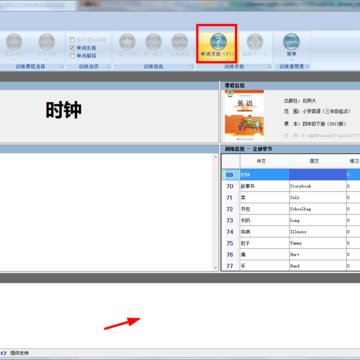Viewport: 360px width, 360px height.
Task: Expand the 训练课程选择 group launcher
Action: point(62,67)
